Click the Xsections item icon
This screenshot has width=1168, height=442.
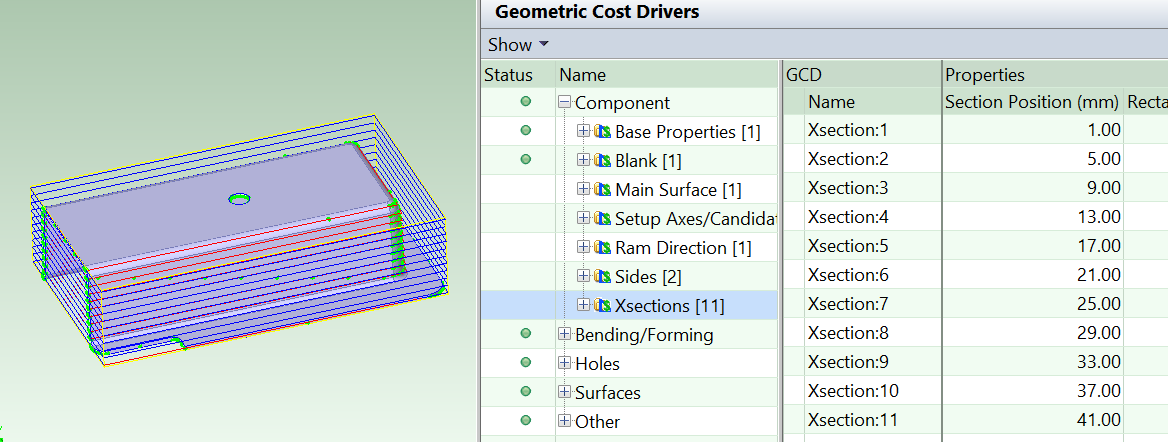coord(602,306)
